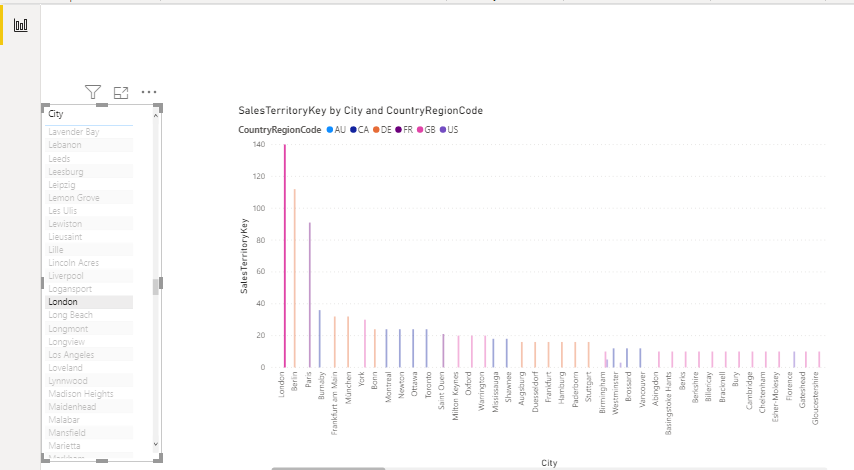Click the SalesTerritoryKey y-axis title
The image size is (854, 470).
[x=244, y=256]
